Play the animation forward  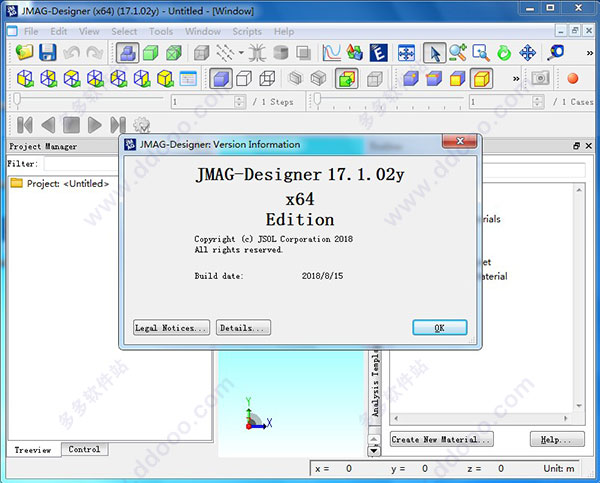pyautogui.click(x=95, y=125)
